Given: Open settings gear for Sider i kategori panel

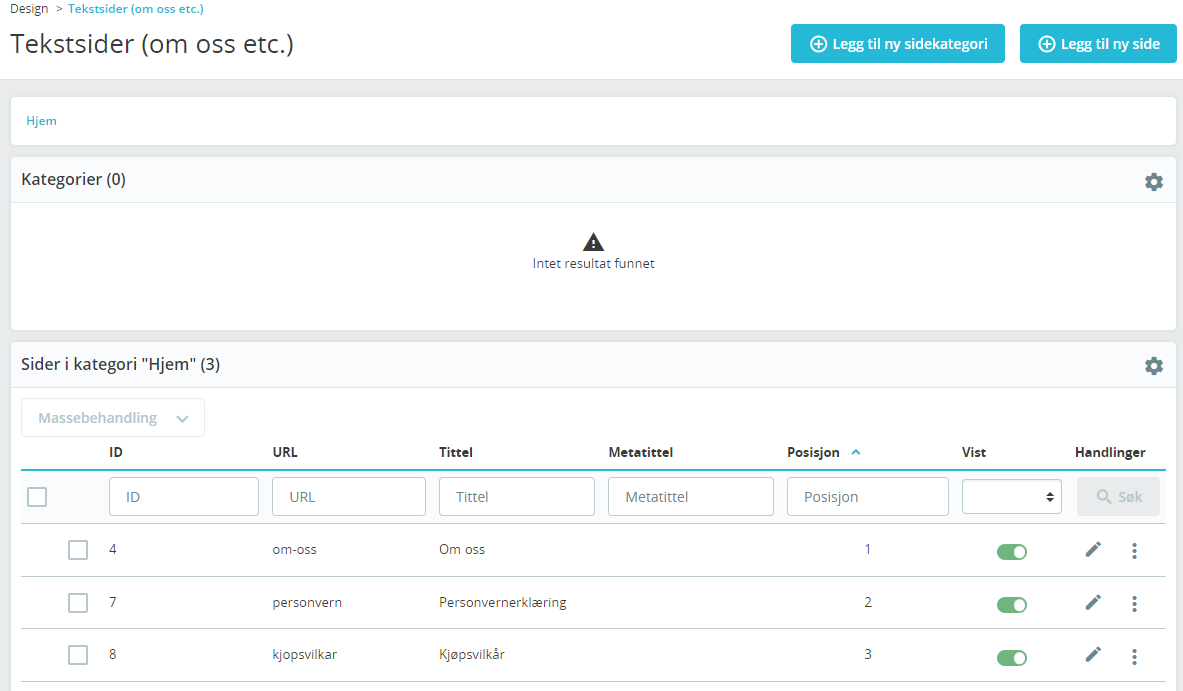Looking at the screenshot, I should pyautogui.click(x=1153, y=366).
